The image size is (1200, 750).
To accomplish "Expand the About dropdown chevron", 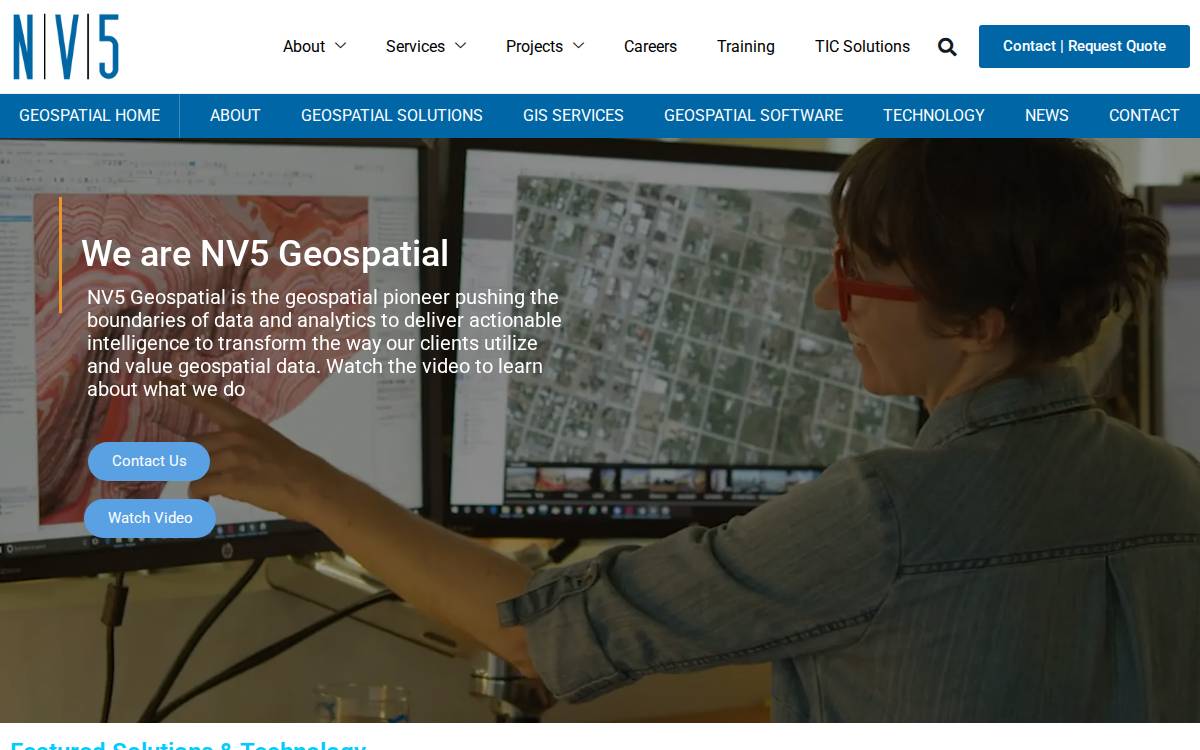I will 340,46.
